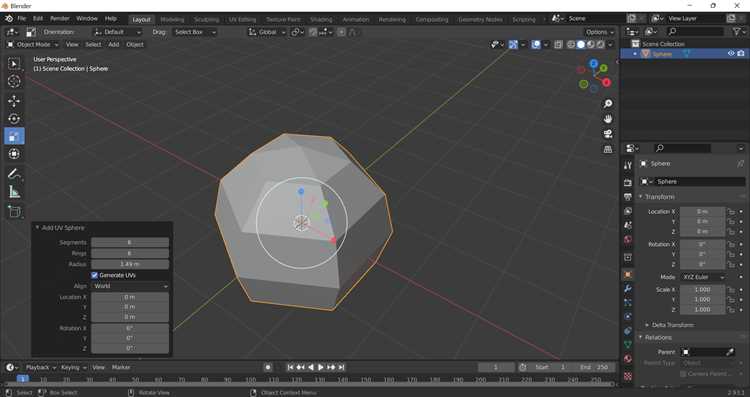Open the View Layer properties tab
Screen dimensions: 750x397
(628, 211)
